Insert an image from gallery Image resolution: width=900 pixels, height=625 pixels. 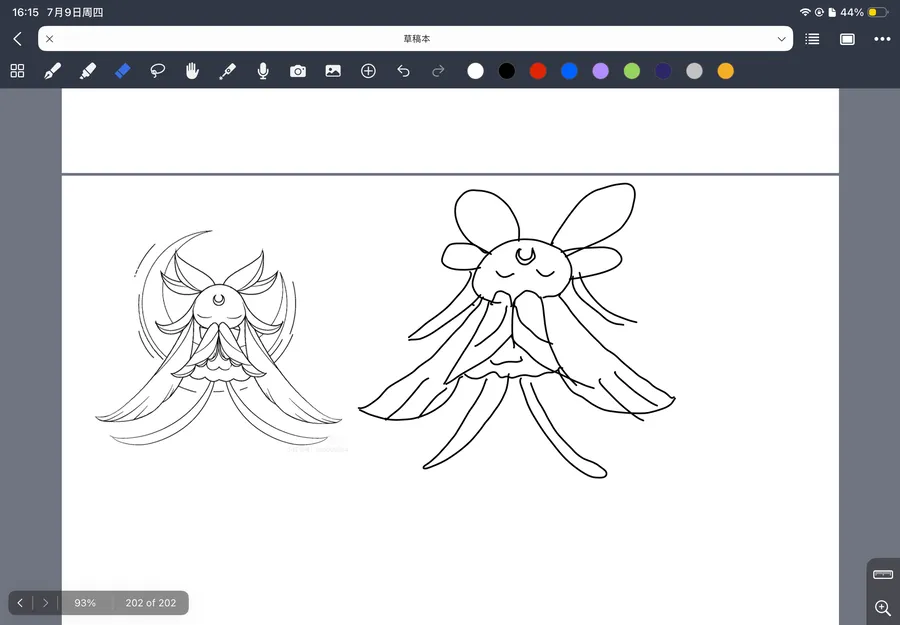[x=333, y=71]
